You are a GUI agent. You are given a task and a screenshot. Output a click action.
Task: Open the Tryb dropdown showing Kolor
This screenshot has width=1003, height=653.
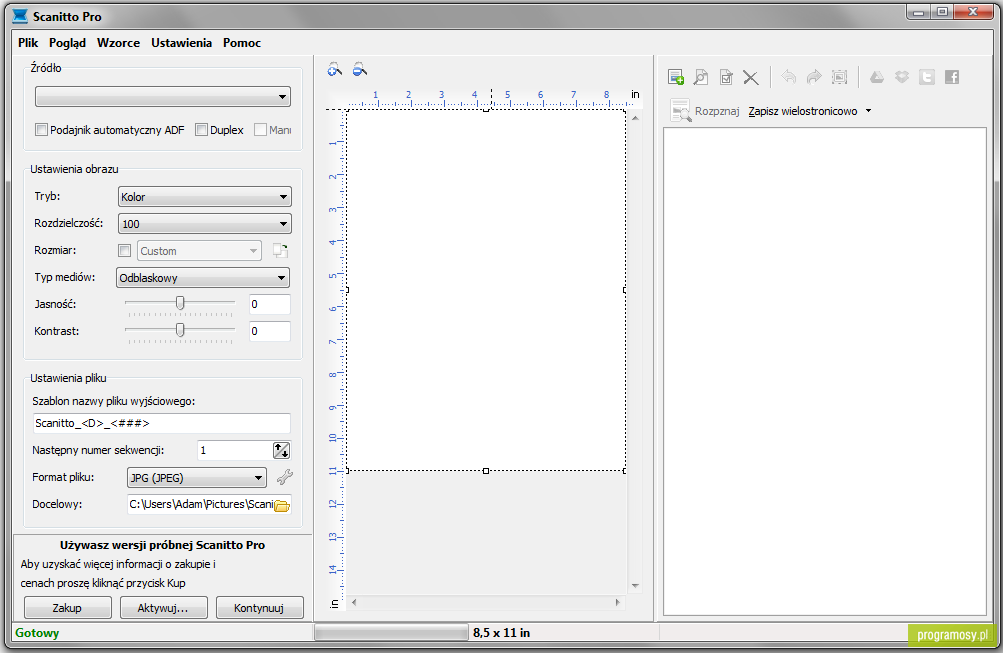pos(205,197)
